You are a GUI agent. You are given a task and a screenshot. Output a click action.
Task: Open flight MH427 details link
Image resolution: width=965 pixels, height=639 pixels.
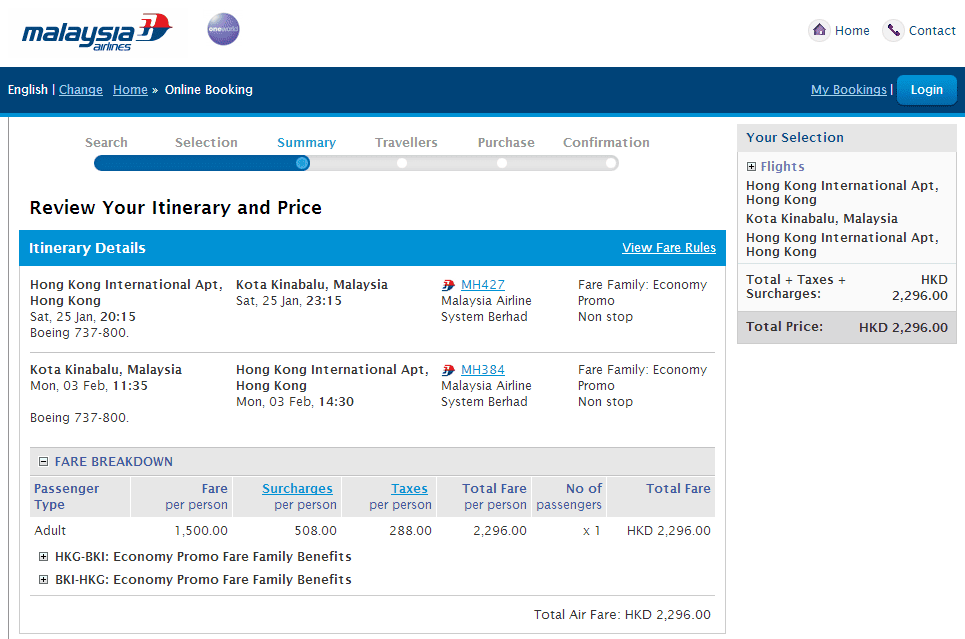click(483, 285)
